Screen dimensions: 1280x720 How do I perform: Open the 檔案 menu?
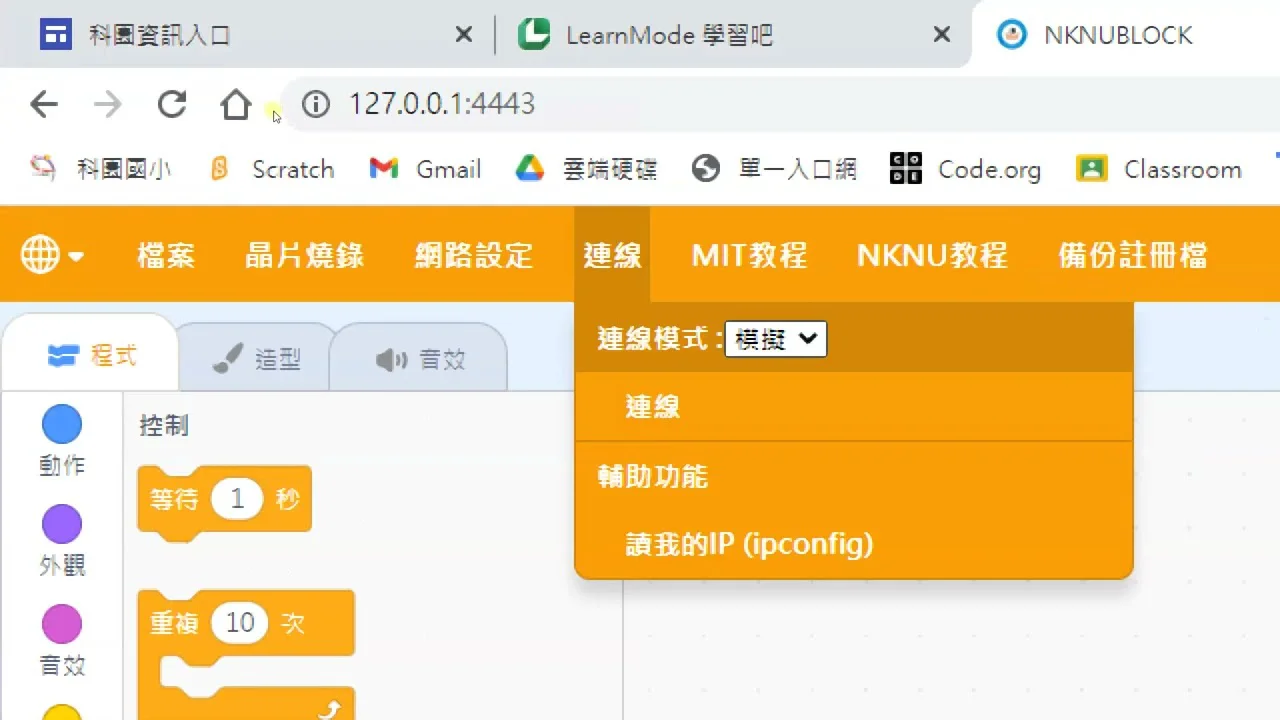click(166, 256)
